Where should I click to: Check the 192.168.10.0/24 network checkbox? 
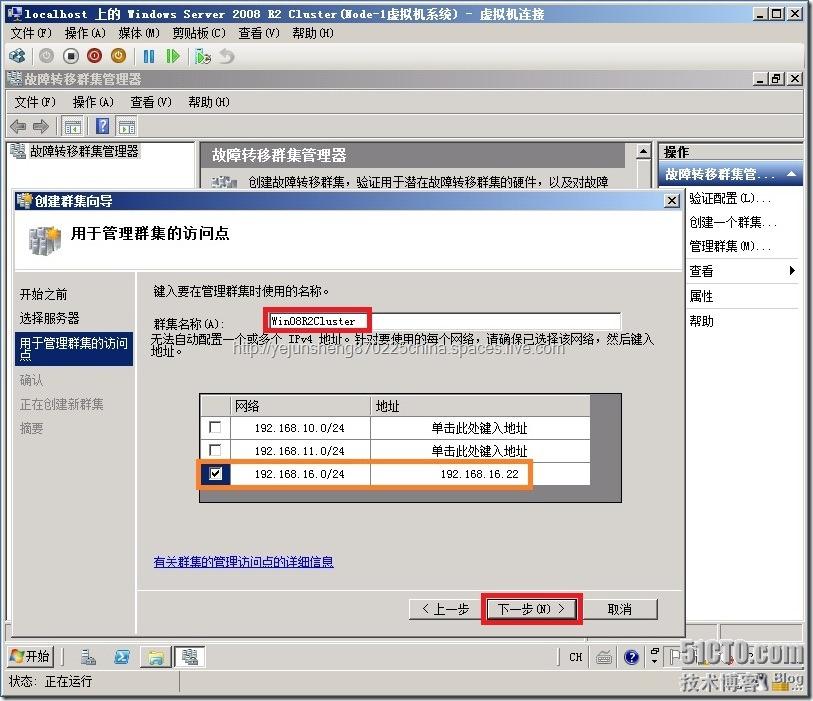click(215, 427)
